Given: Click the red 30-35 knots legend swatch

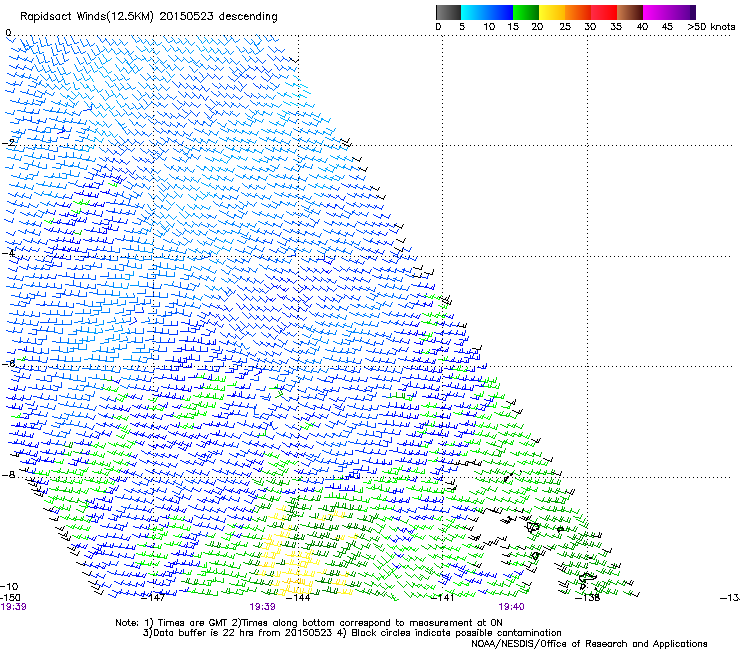Looking at the screenshot, I should click(x=604, y=12).
